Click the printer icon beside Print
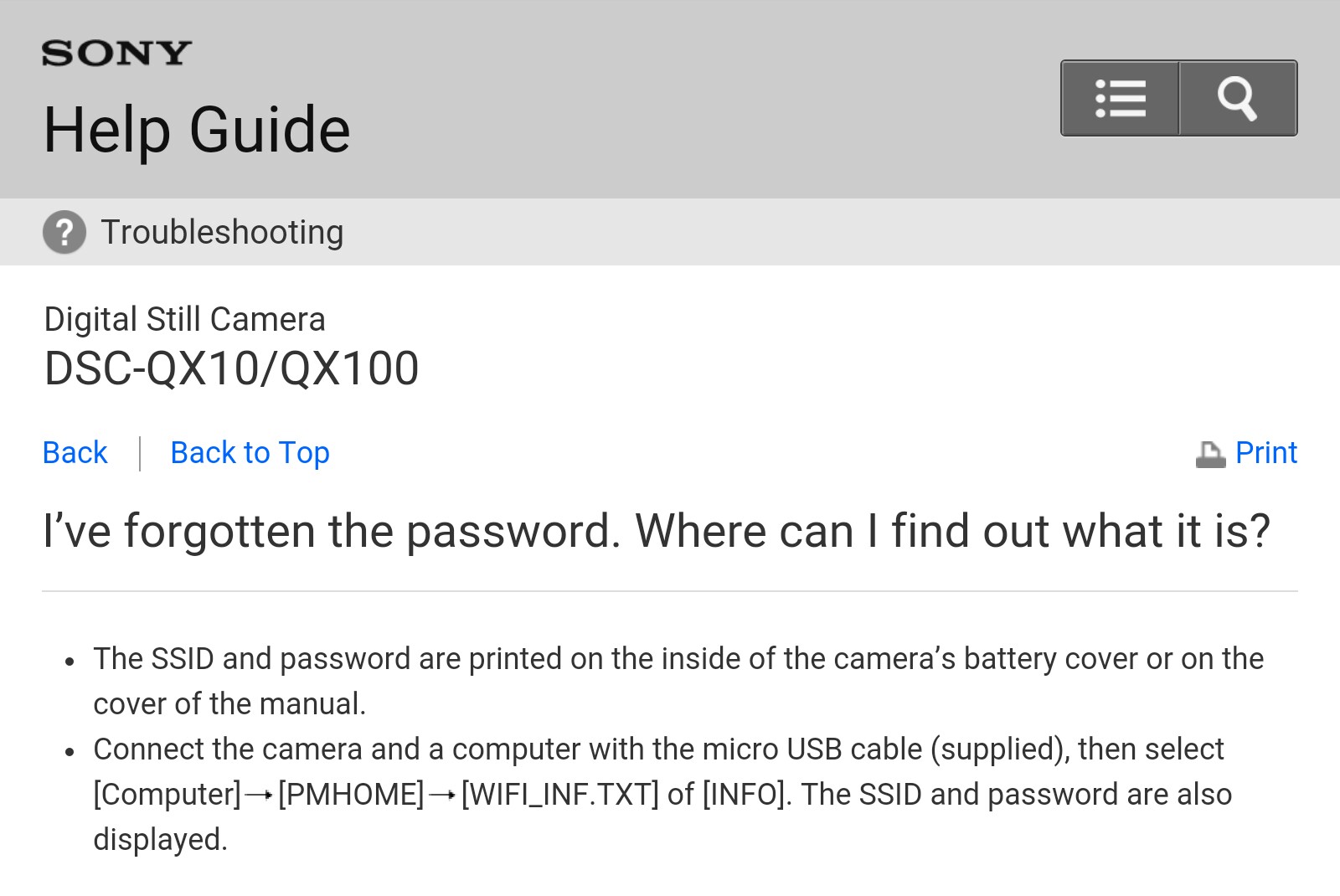This screenshot has width=1340, height=896. click(1210, 454)
